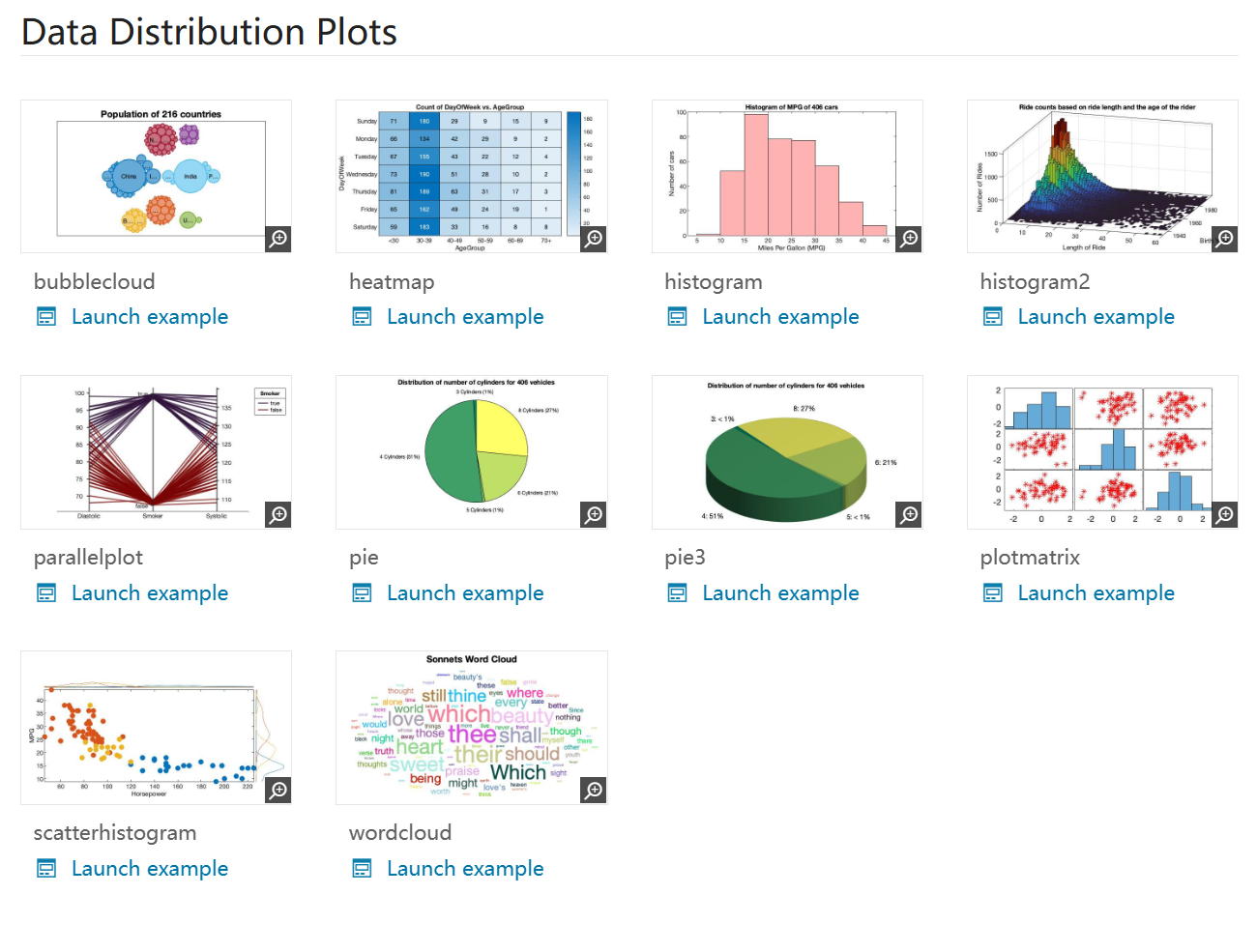
Task: Click zoom icon on histogram2 thumbnail
Action: 1224,239
